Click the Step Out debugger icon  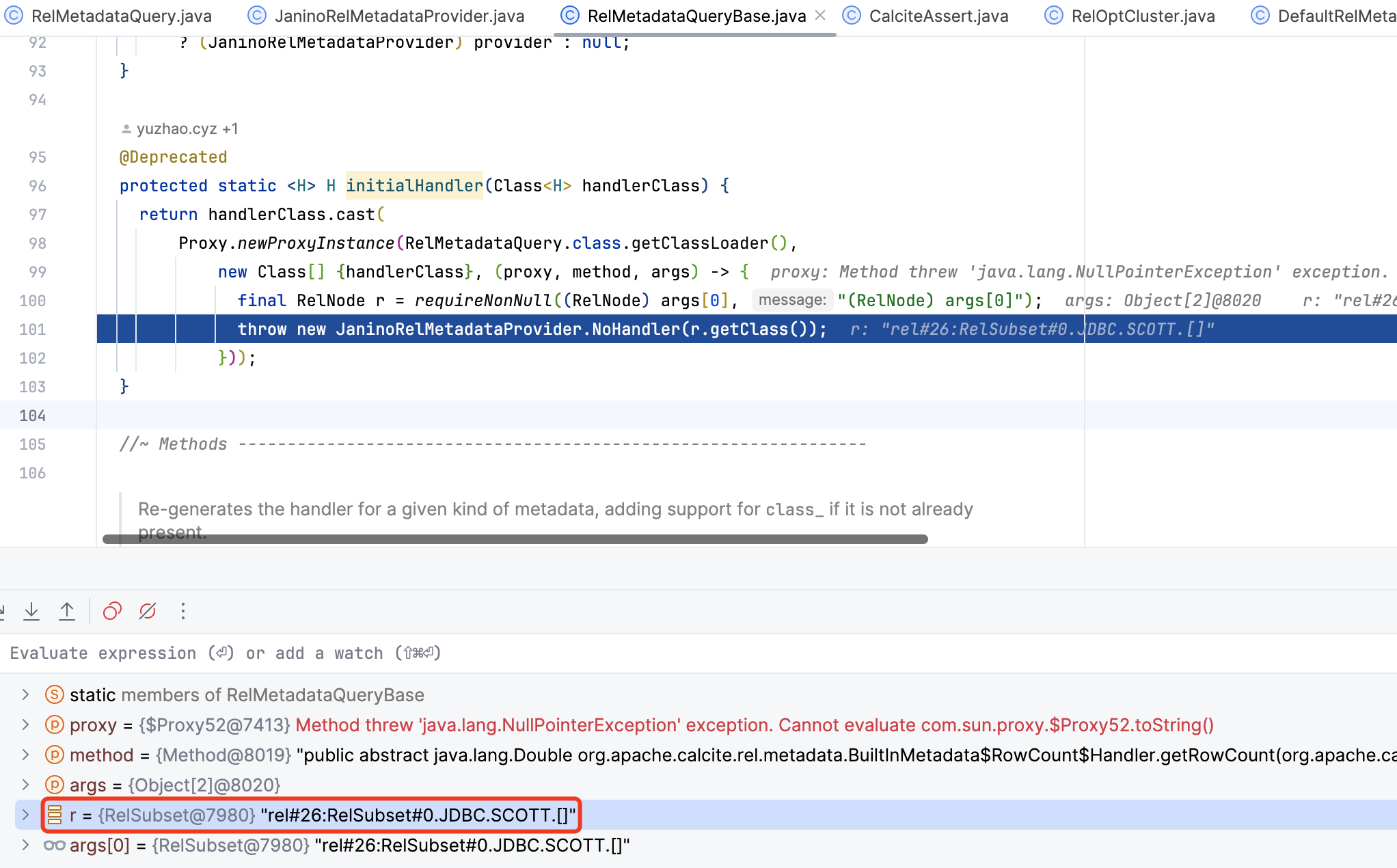pos(67,611)
